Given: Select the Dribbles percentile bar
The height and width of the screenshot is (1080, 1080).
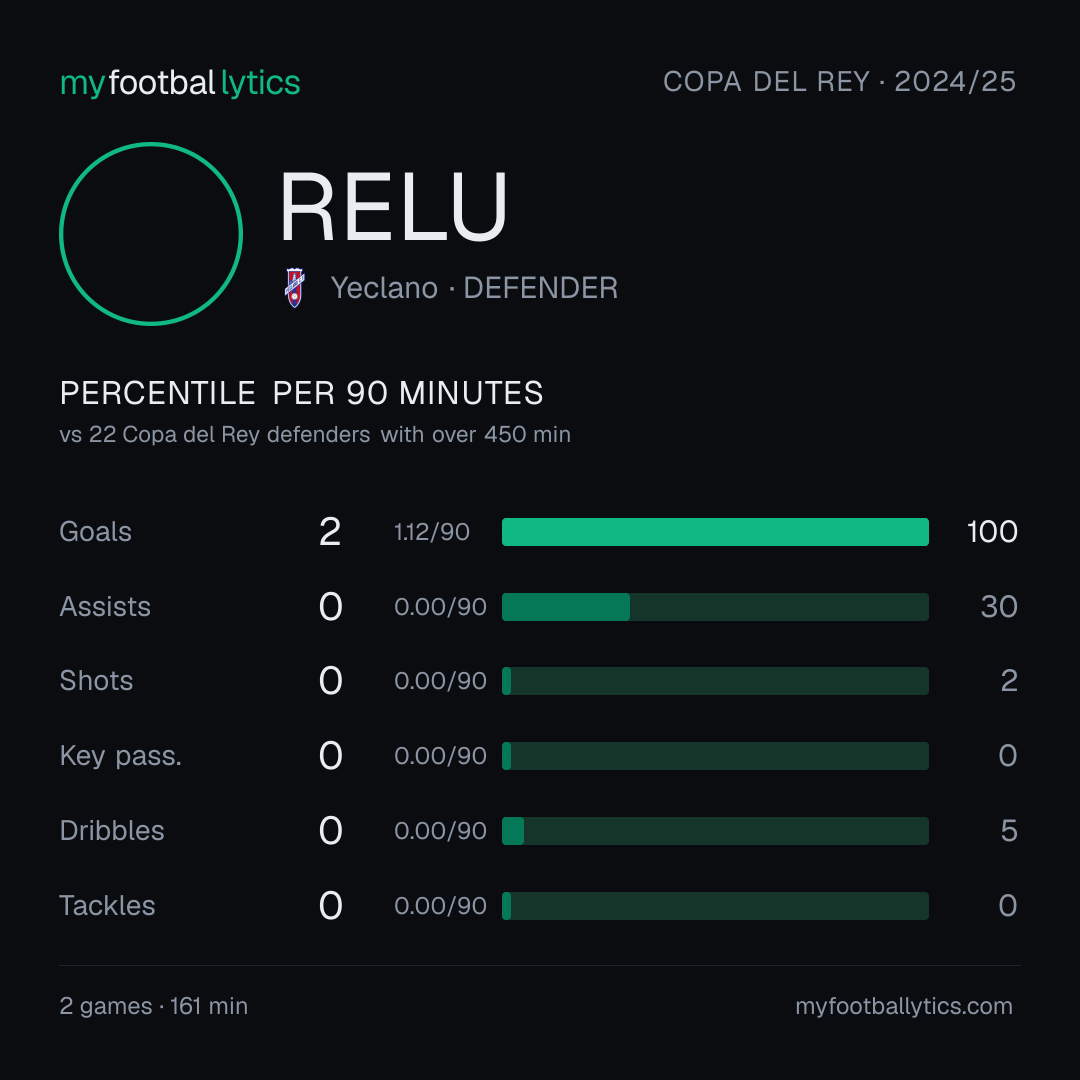Looking at the screenshot, I should coord(715,831).
